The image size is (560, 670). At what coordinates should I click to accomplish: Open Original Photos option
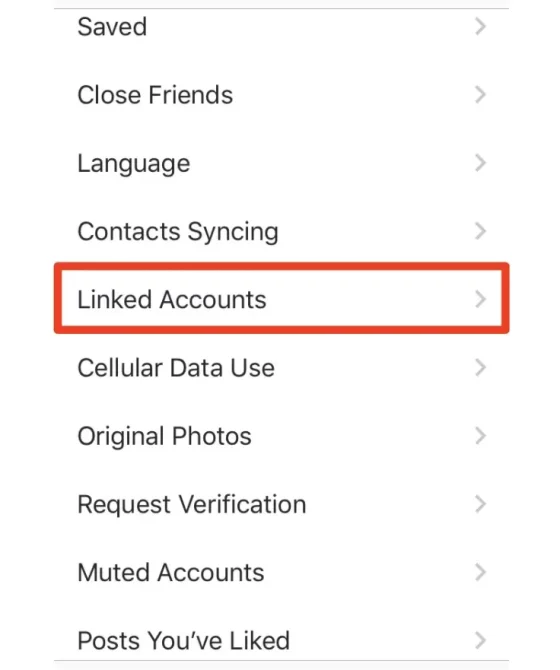click(281, 436)
